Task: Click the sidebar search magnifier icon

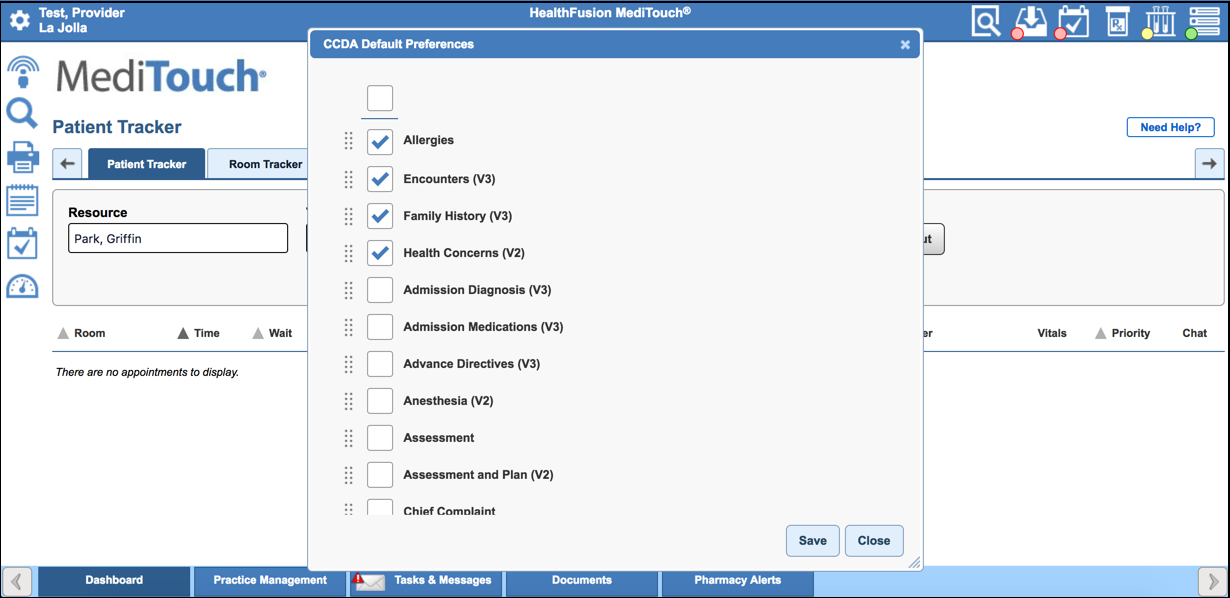Action: 22,114
